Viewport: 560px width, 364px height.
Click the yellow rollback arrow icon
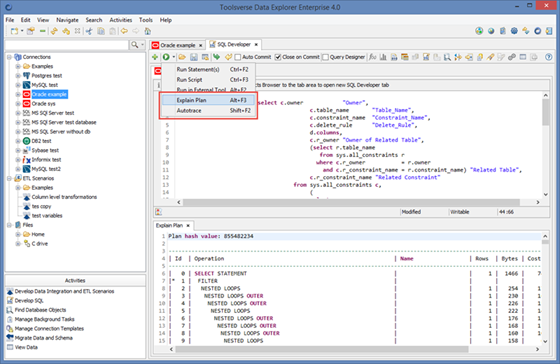[x=228, y=57]
